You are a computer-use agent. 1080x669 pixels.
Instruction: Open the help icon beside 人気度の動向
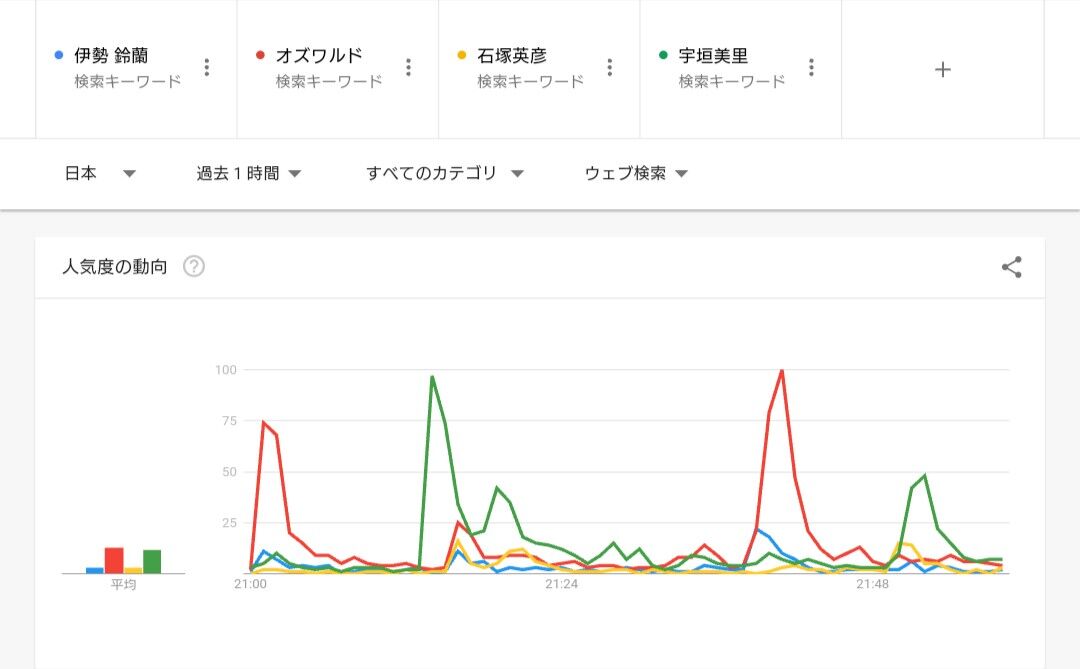coord(194,267)
